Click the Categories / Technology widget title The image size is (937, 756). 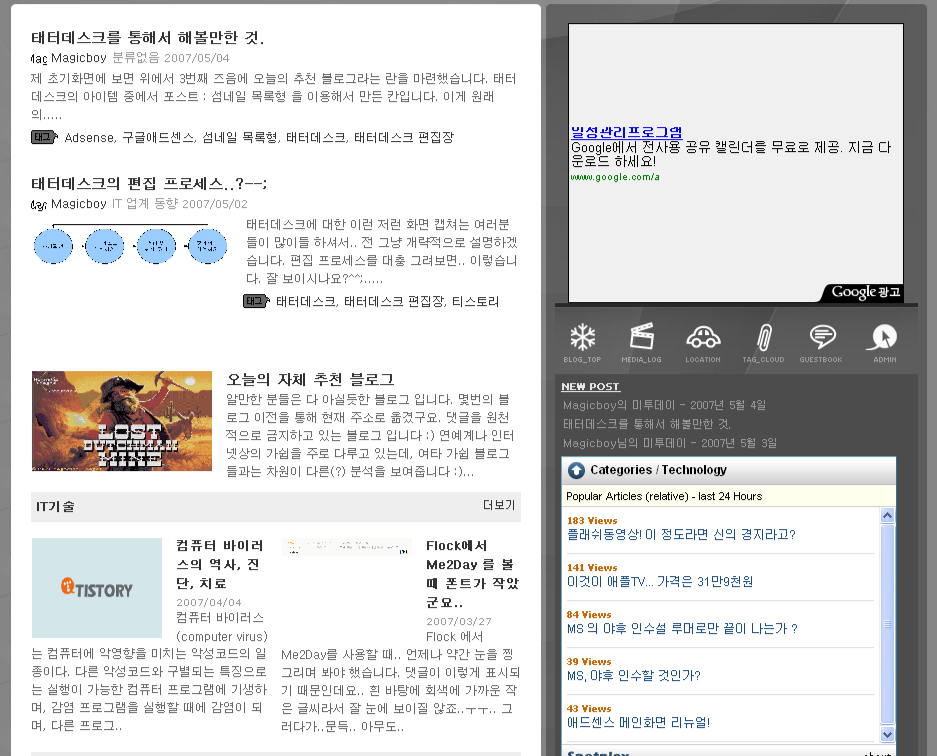[x=659, y=470]
